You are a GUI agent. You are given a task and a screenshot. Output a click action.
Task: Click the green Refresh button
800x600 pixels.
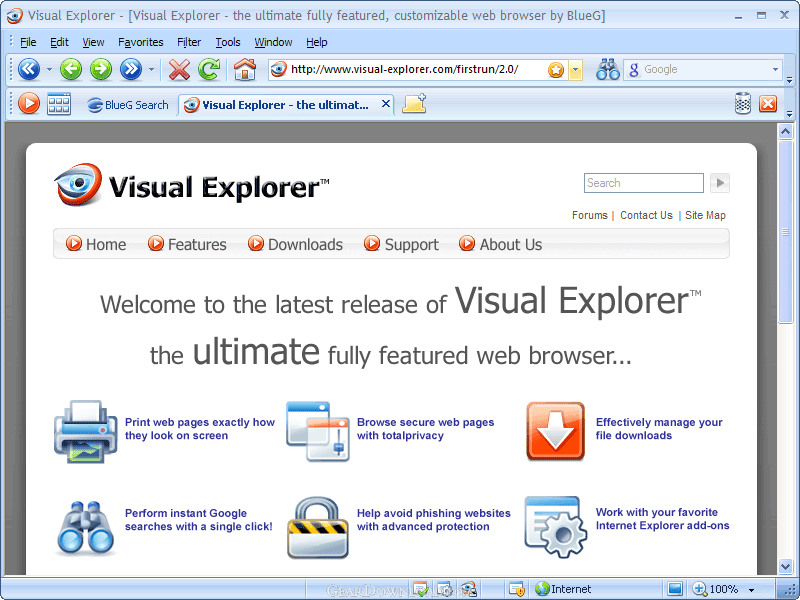point(209,69)
